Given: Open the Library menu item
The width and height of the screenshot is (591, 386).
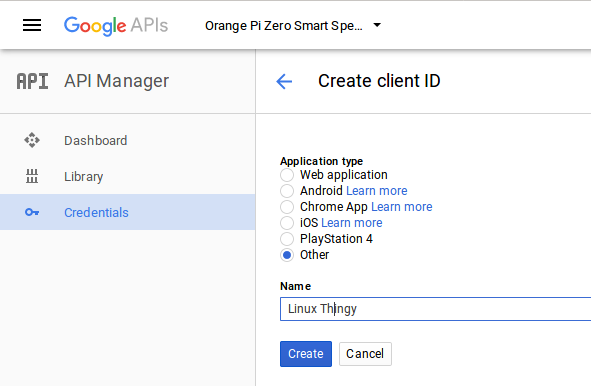Looking at the screenshot, I should pyautogui.click(x=127, y=176).
